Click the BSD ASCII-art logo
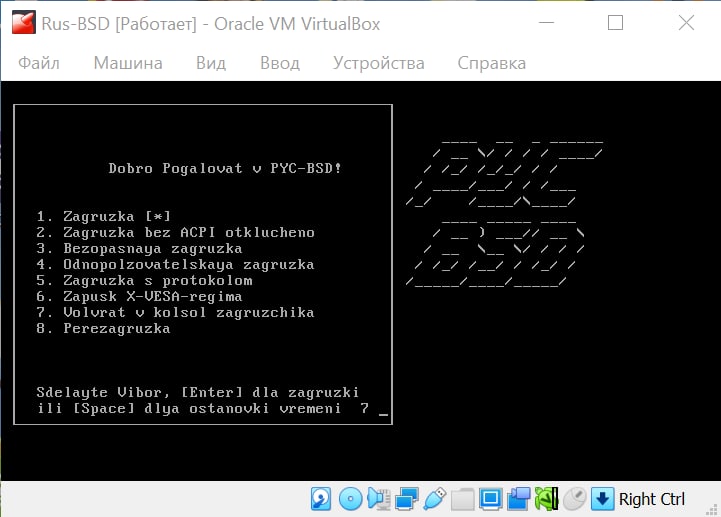721x517 pixels. pos(495,254)
